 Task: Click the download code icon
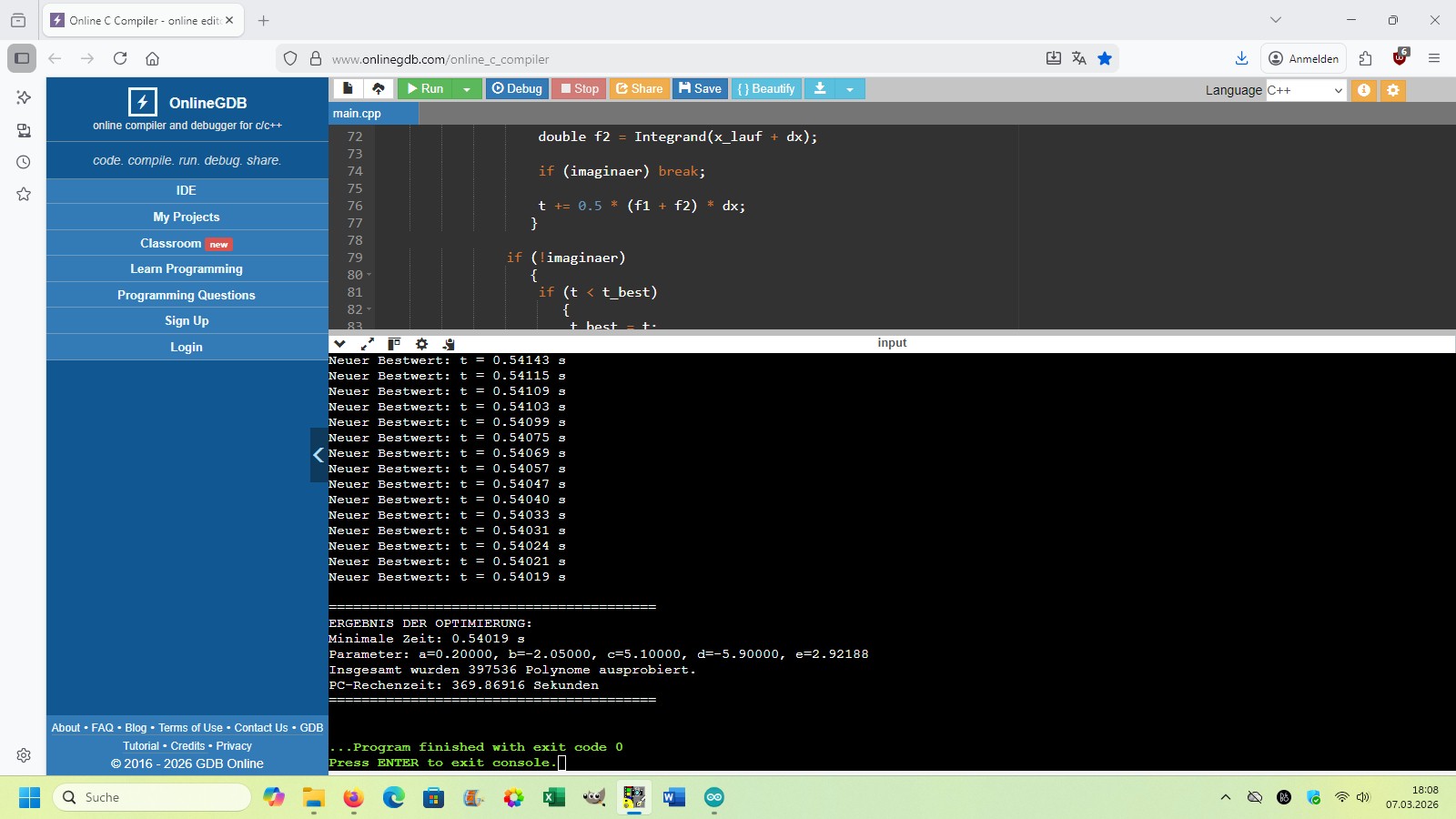(x=820, y=88)
